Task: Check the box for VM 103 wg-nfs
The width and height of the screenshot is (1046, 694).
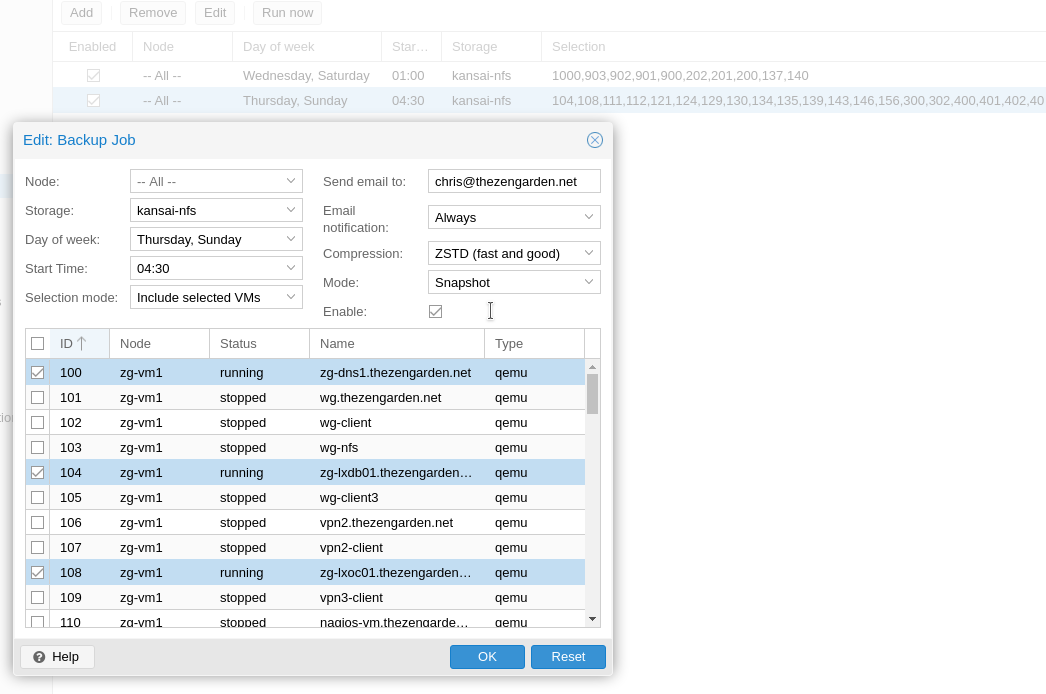Action: pos(37,448)
